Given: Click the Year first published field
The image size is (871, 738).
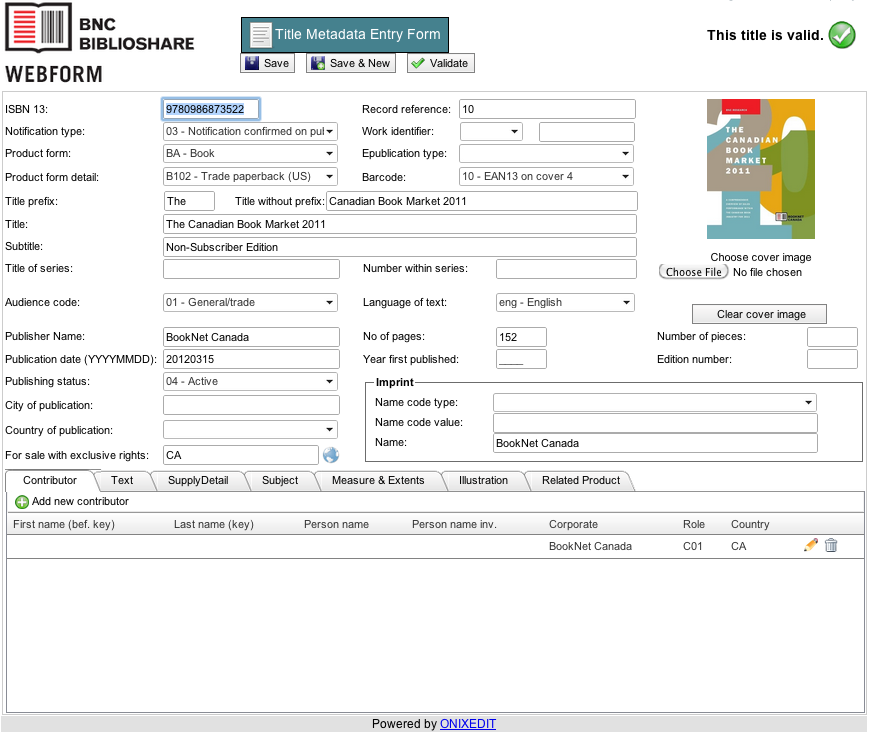Looking at the screenshot, I should tap(522, 360).
